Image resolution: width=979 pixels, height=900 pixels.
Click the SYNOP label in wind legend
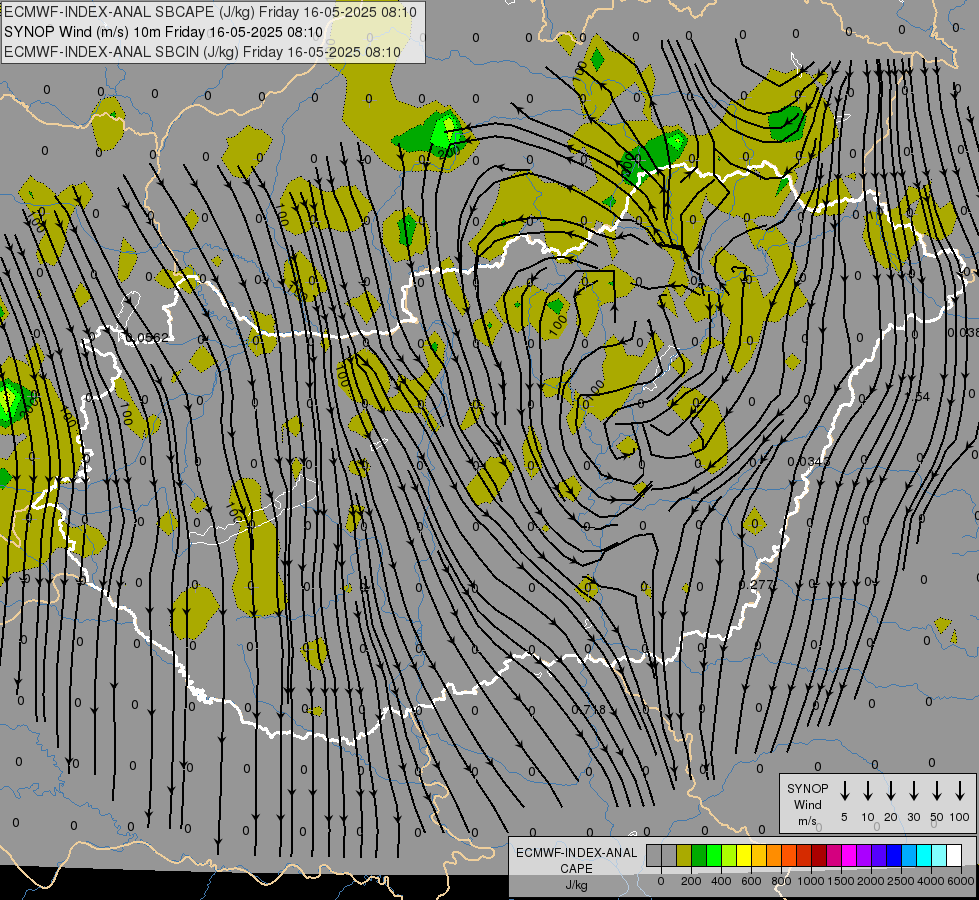807,788
